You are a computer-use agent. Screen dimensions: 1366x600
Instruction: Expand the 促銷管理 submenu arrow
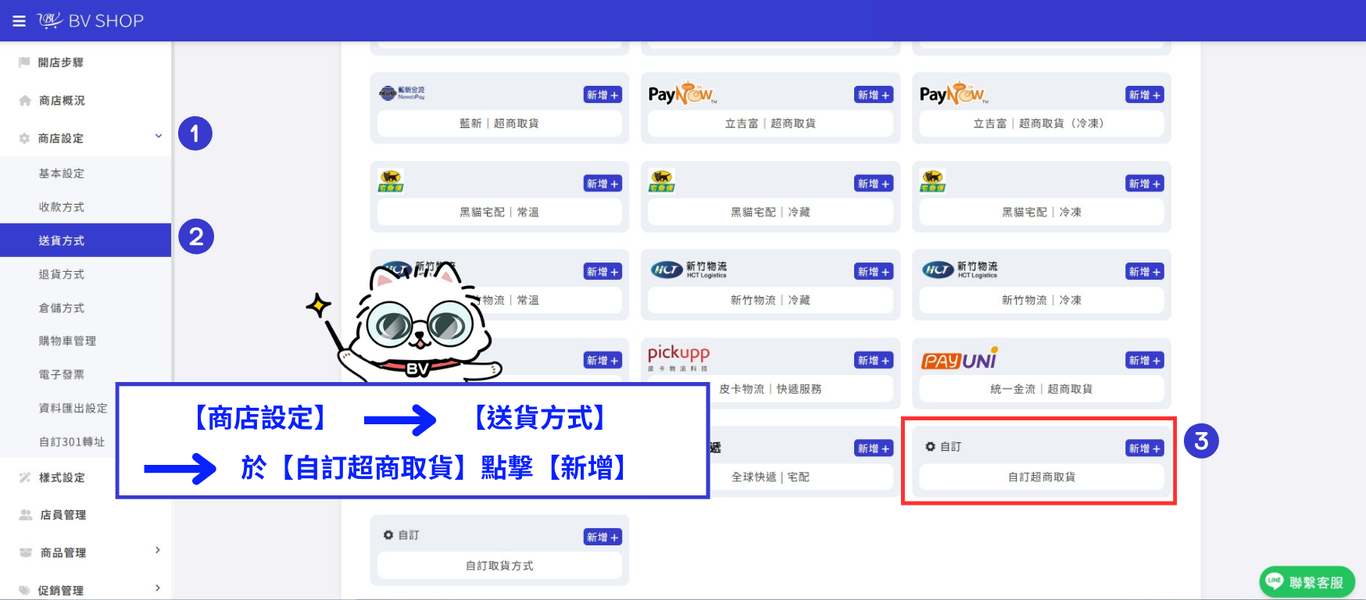158,589
